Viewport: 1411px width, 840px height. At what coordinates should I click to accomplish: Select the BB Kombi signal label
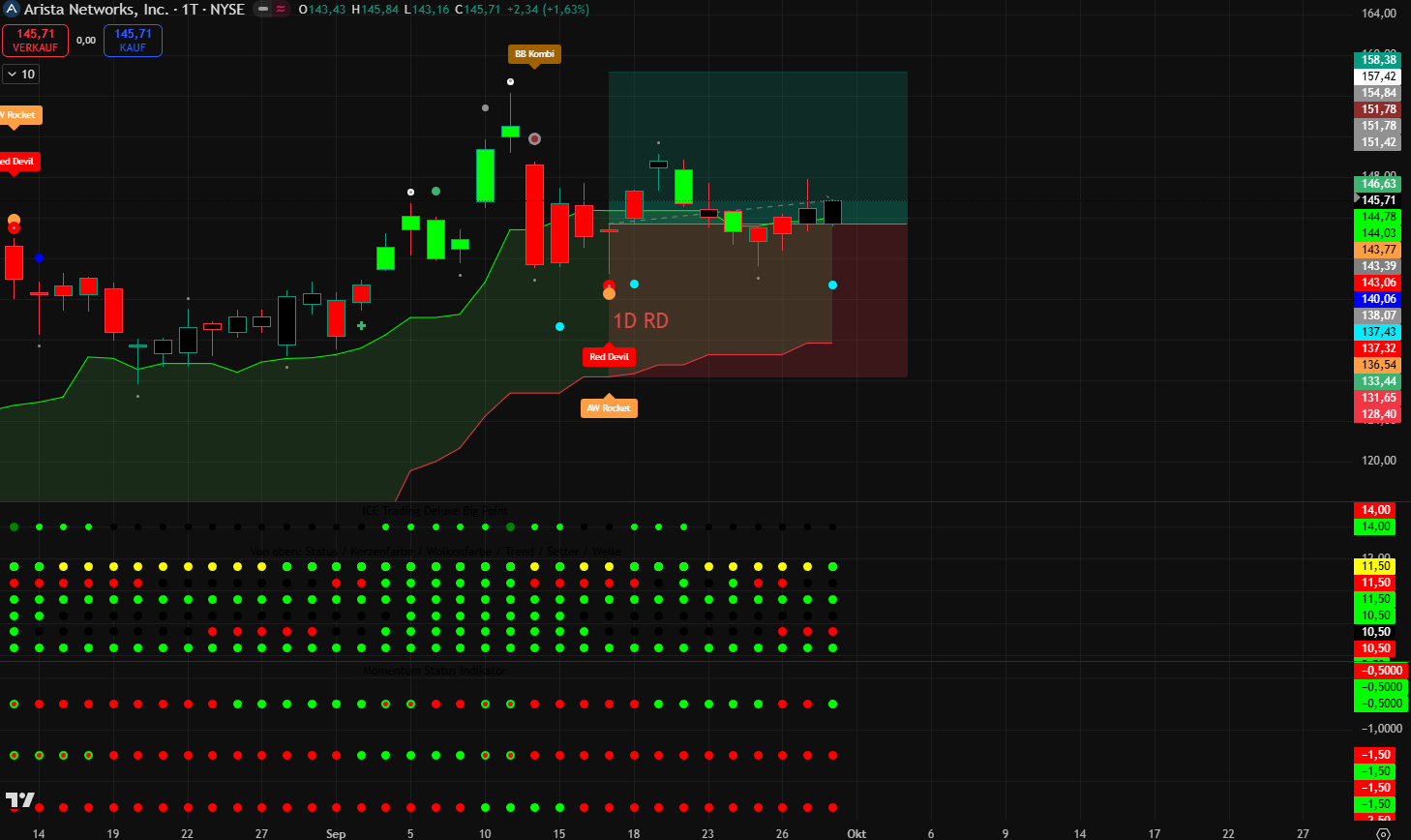tap(534, 54)
